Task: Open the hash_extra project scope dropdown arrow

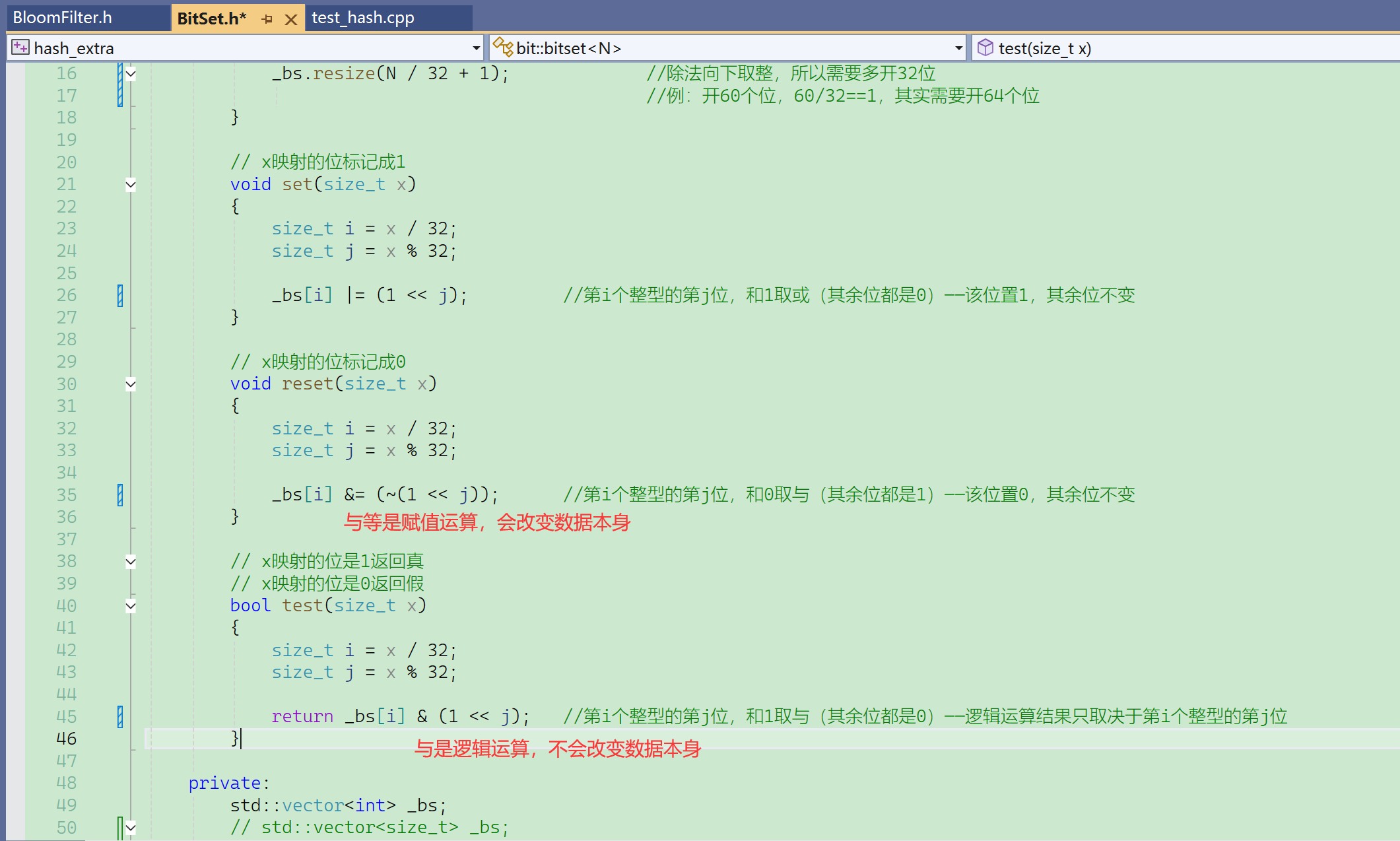Action: [x=476, y=48]
